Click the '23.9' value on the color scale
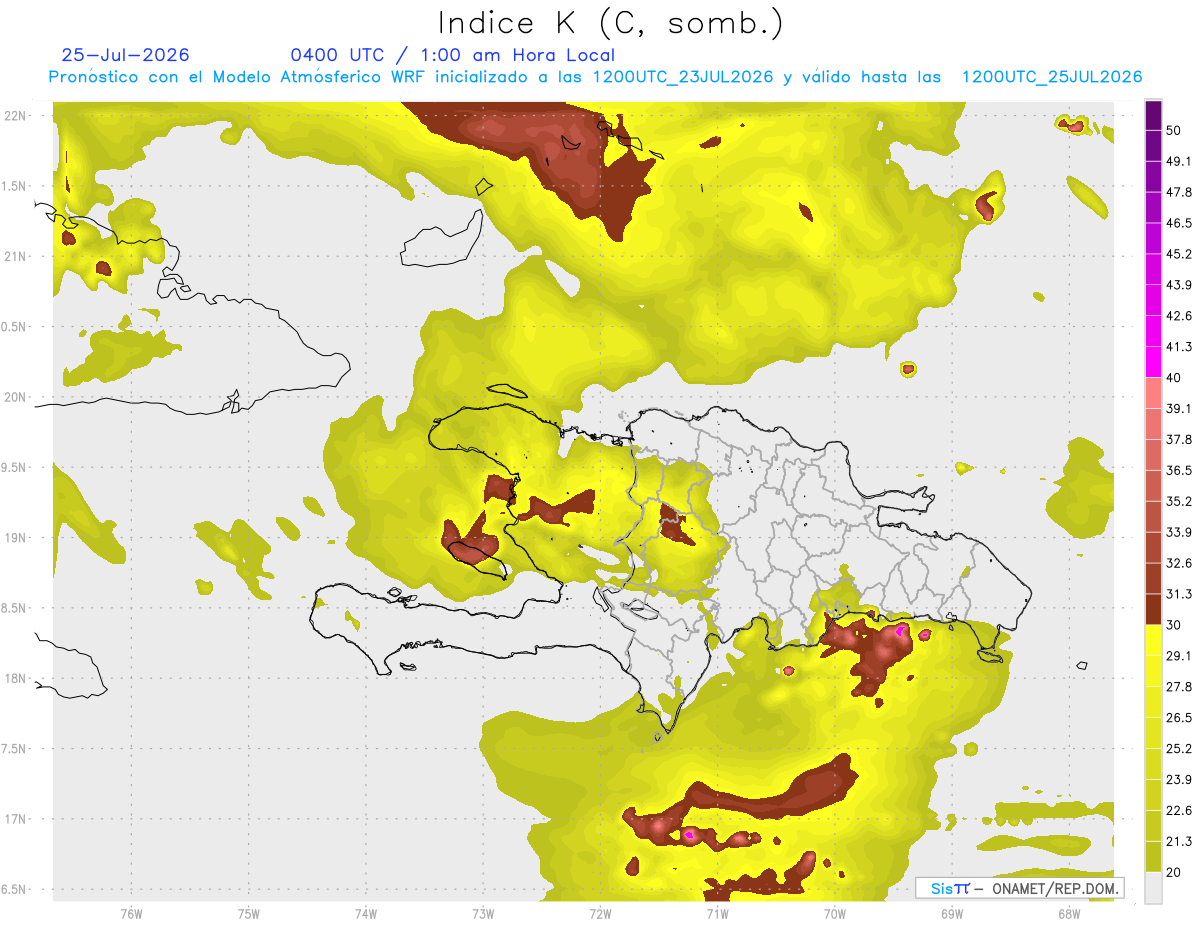Screen dimensions: 1200x927 [1180, 780]
